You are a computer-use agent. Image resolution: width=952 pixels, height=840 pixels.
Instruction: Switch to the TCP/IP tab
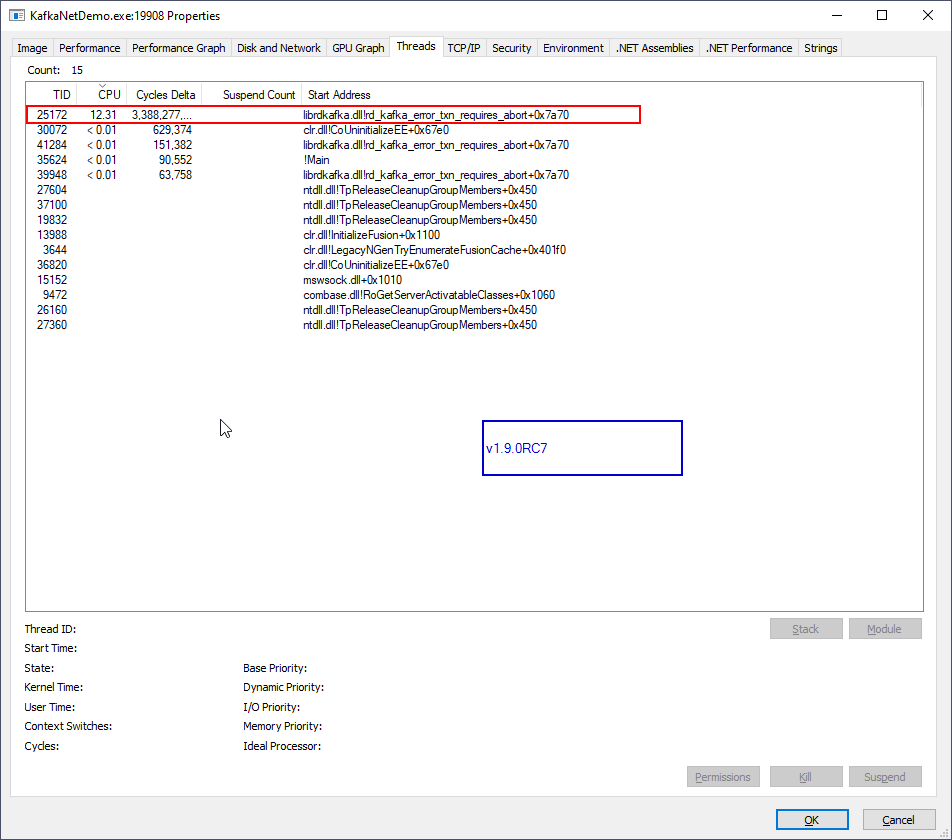click(463, 47)
